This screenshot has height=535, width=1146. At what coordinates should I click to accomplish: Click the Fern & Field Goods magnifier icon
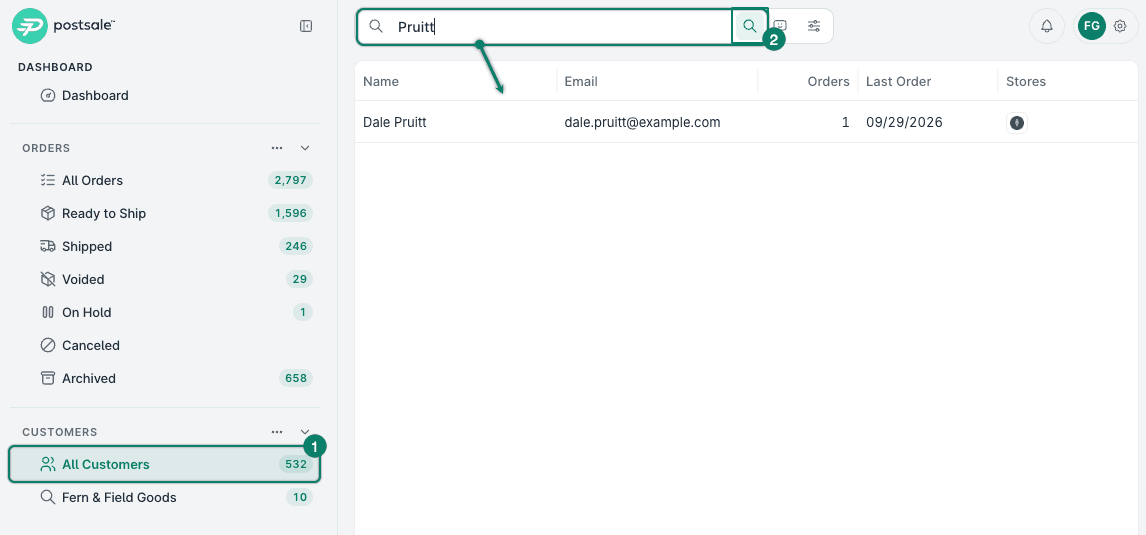48,498
